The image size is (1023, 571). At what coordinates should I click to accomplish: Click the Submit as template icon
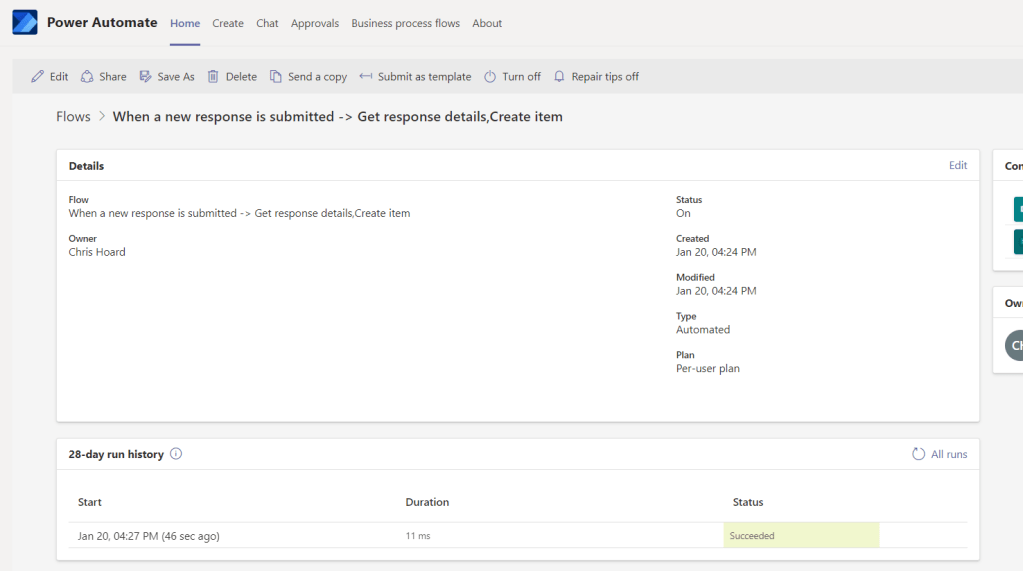(x=366, y=77)
